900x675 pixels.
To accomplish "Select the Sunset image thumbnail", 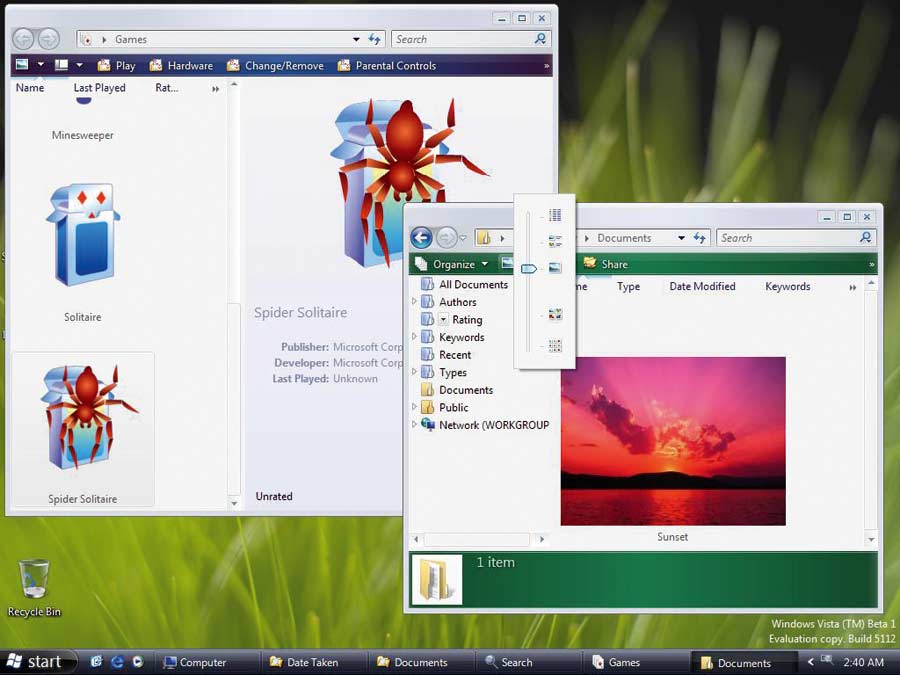I will pos(673,441).
